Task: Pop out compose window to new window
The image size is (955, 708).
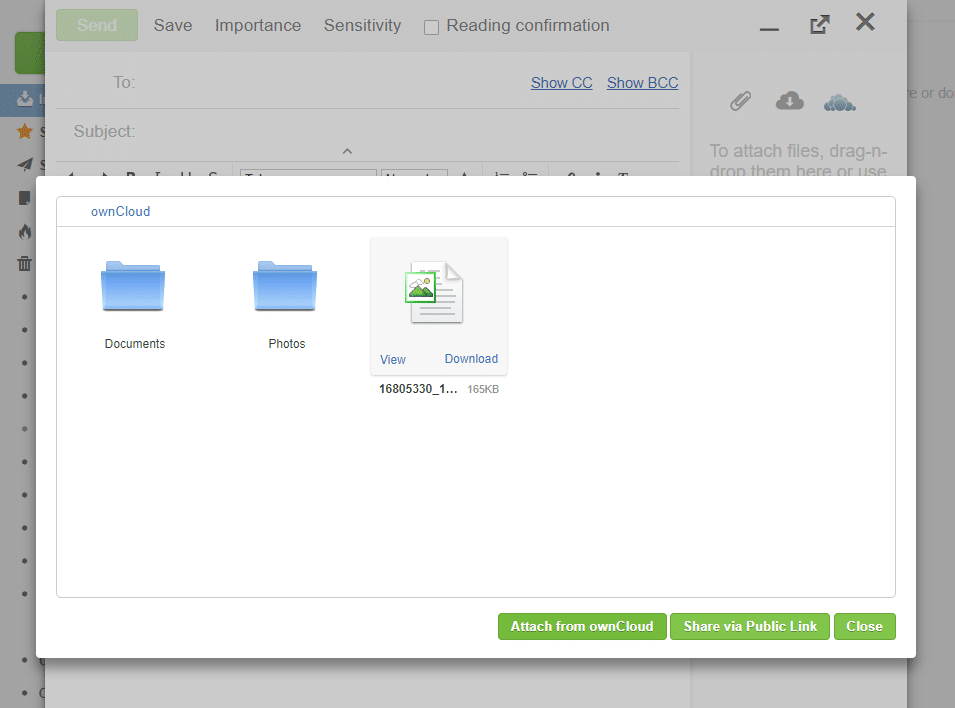Action: [819, 24]
